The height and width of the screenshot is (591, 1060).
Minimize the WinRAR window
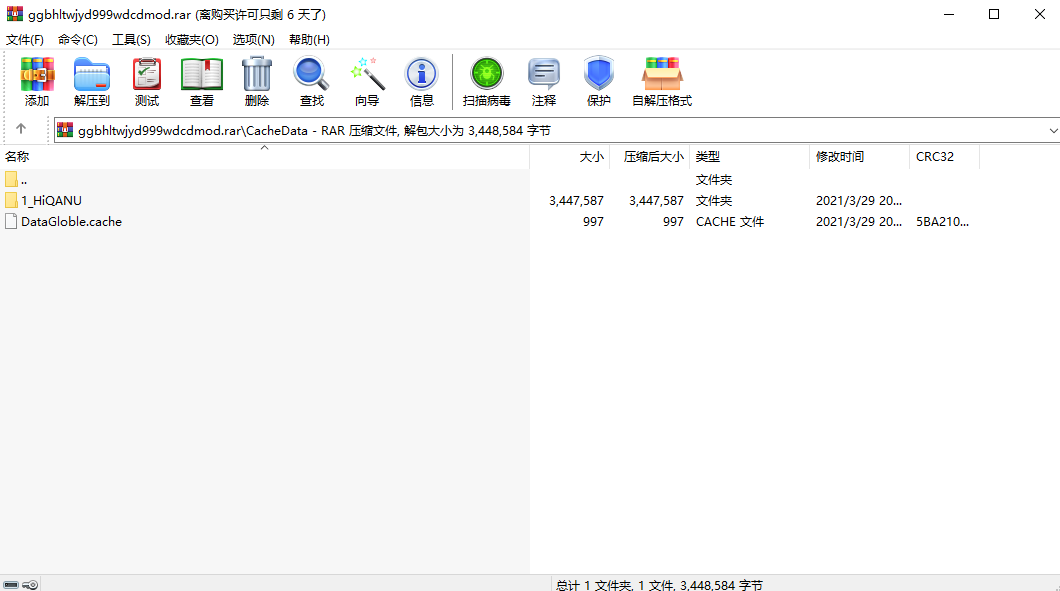(949, 14)
